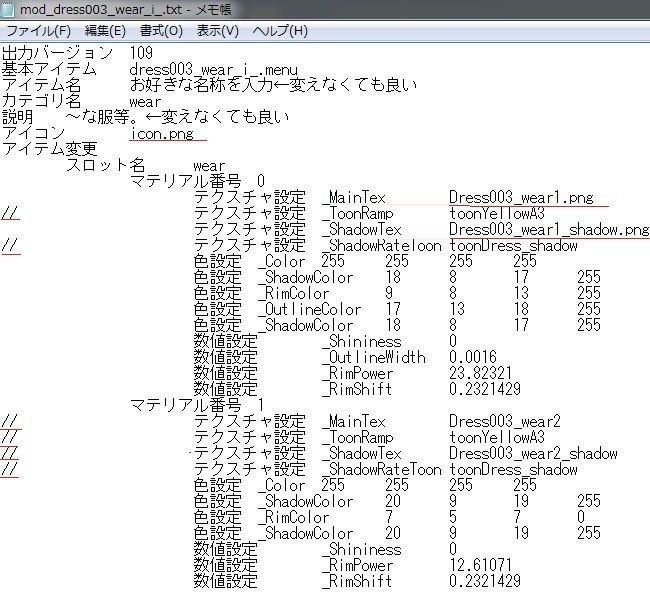
Task: Click the window title mod_dress003_wear_i_.txt
Action: tap(101, 9)
